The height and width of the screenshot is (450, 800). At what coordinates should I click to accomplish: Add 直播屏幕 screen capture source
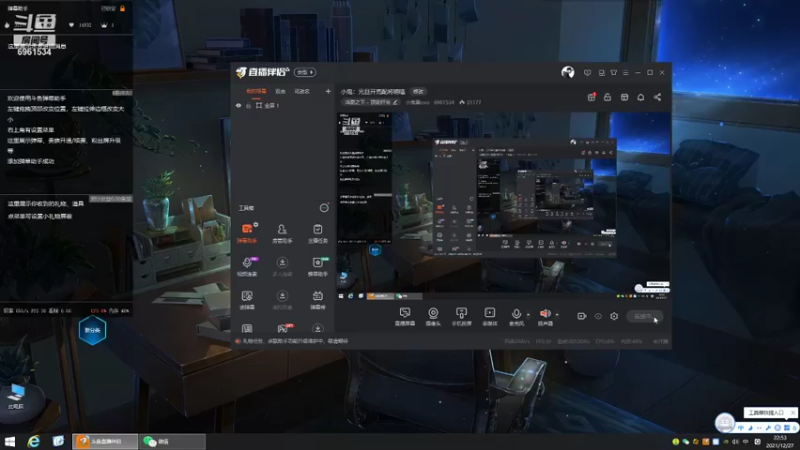tap(405, 316)
